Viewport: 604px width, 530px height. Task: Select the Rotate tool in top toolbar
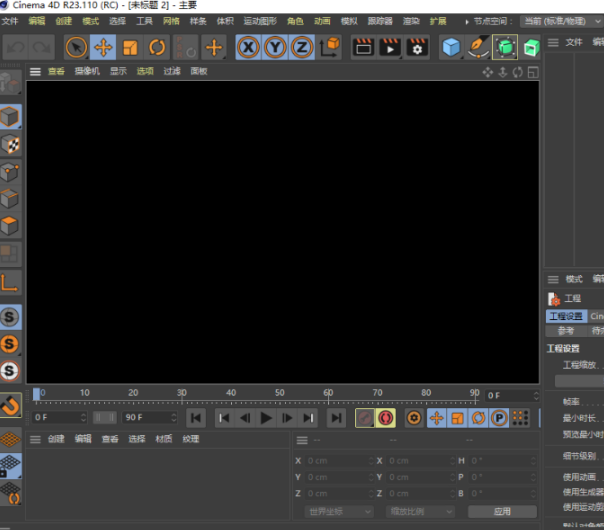[157, 47]
